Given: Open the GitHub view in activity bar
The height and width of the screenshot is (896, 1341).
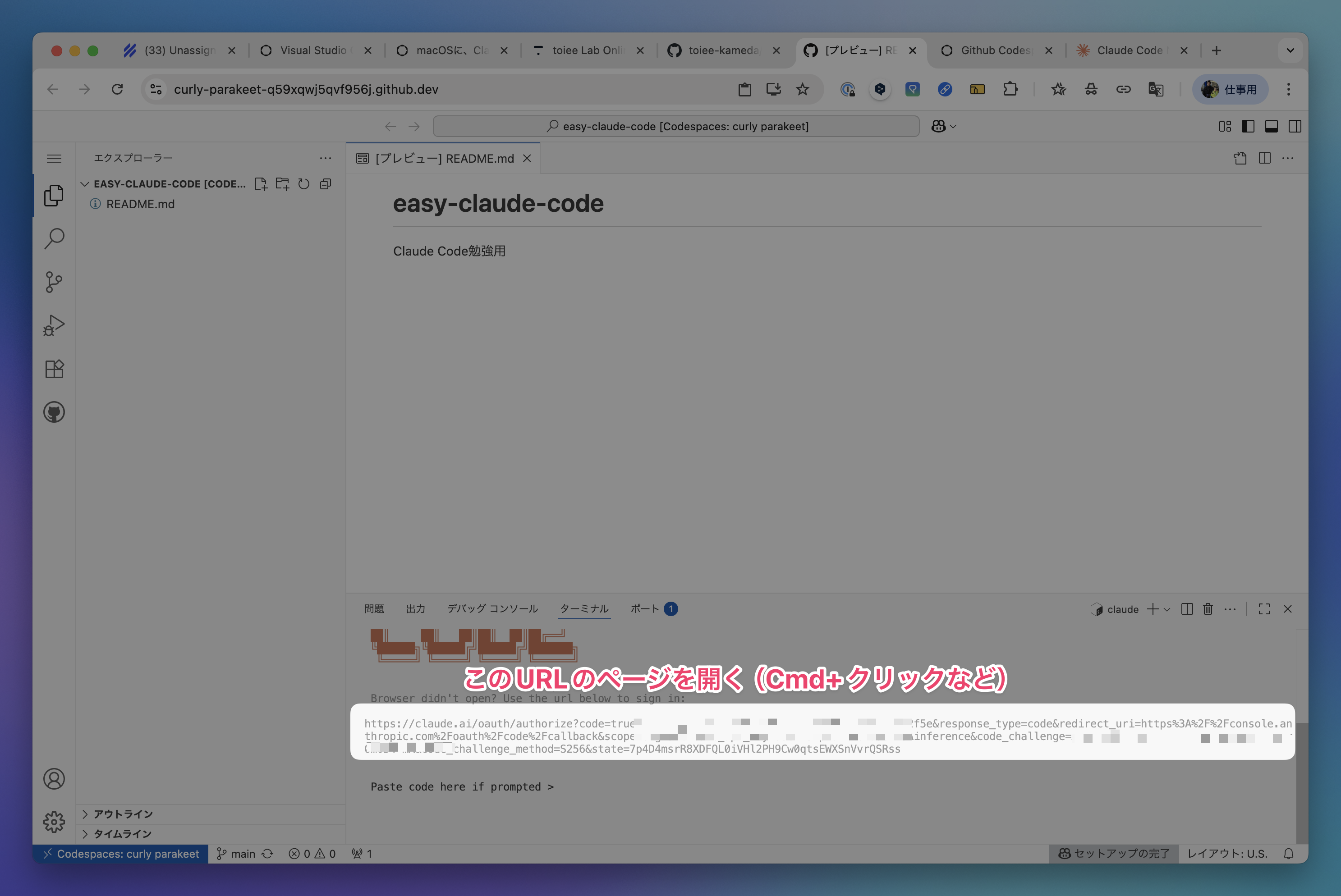Looking at the screenshot, I should pos(54,412).
